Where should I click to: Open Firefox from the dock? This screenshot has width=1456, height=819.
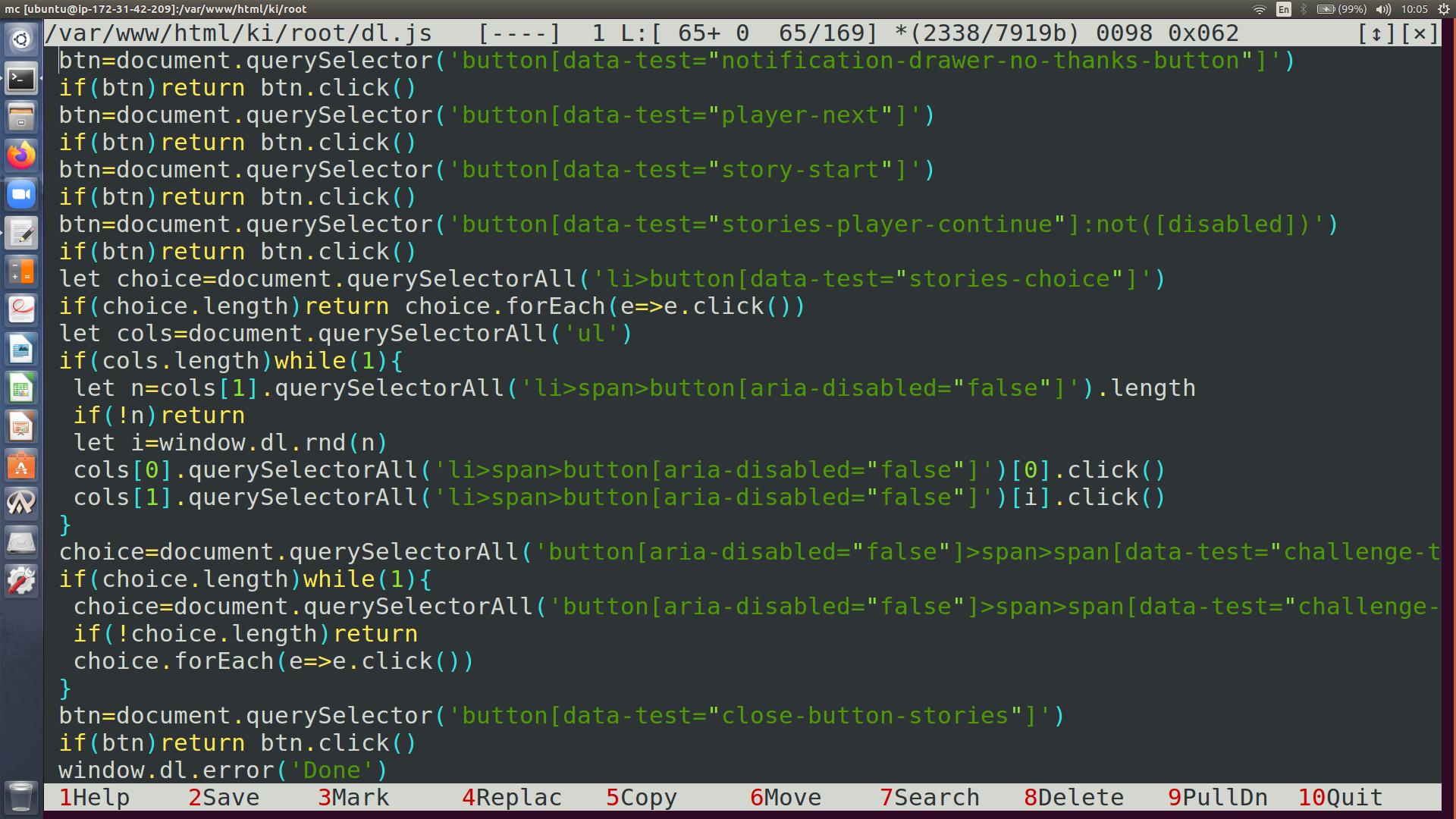(x=21, y=155)
